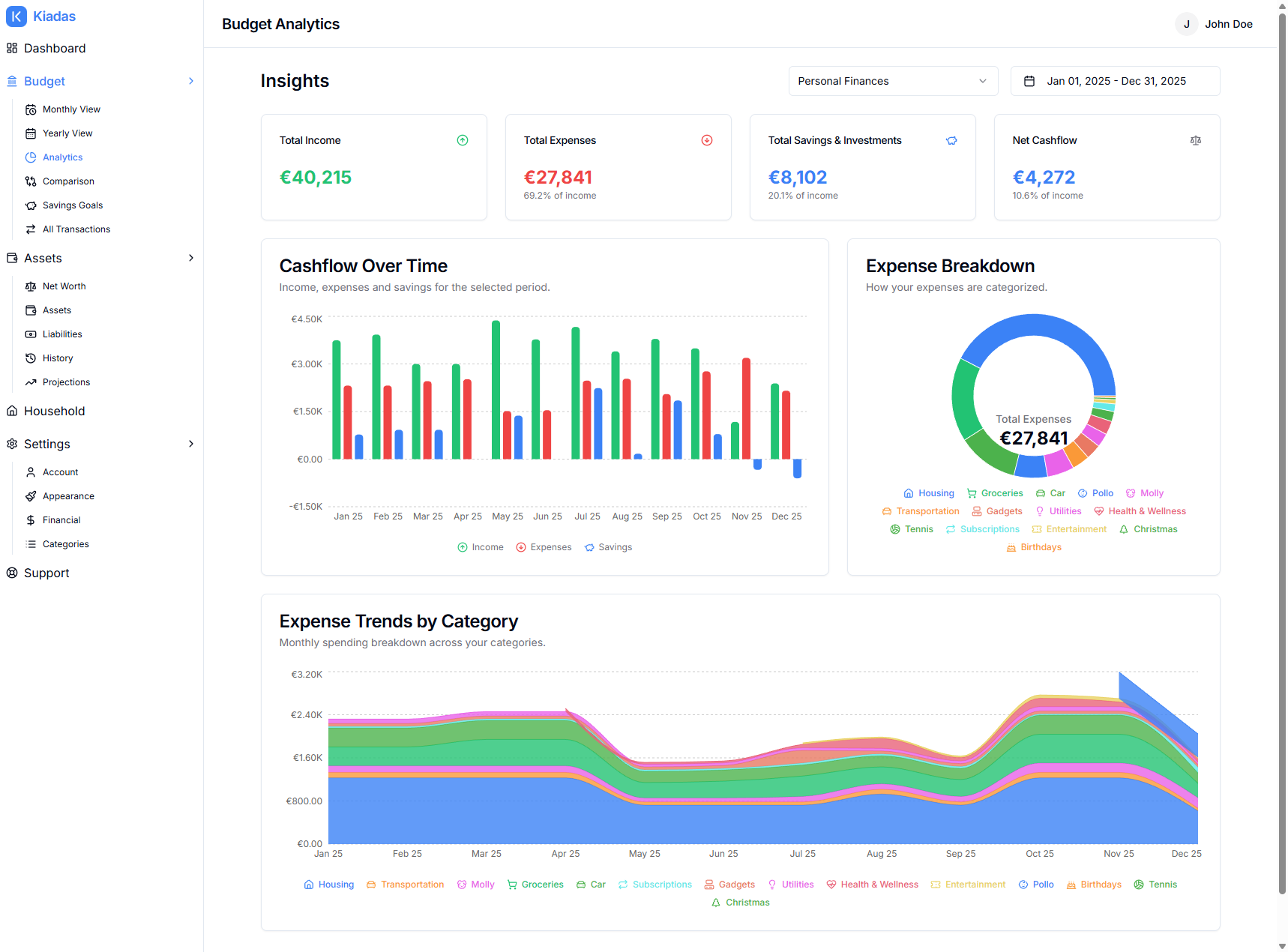Toggle Housing category in Expense Trends legend
Image resolution: width=1288 pixels, height=952 pixels.
tap(328, 884)
